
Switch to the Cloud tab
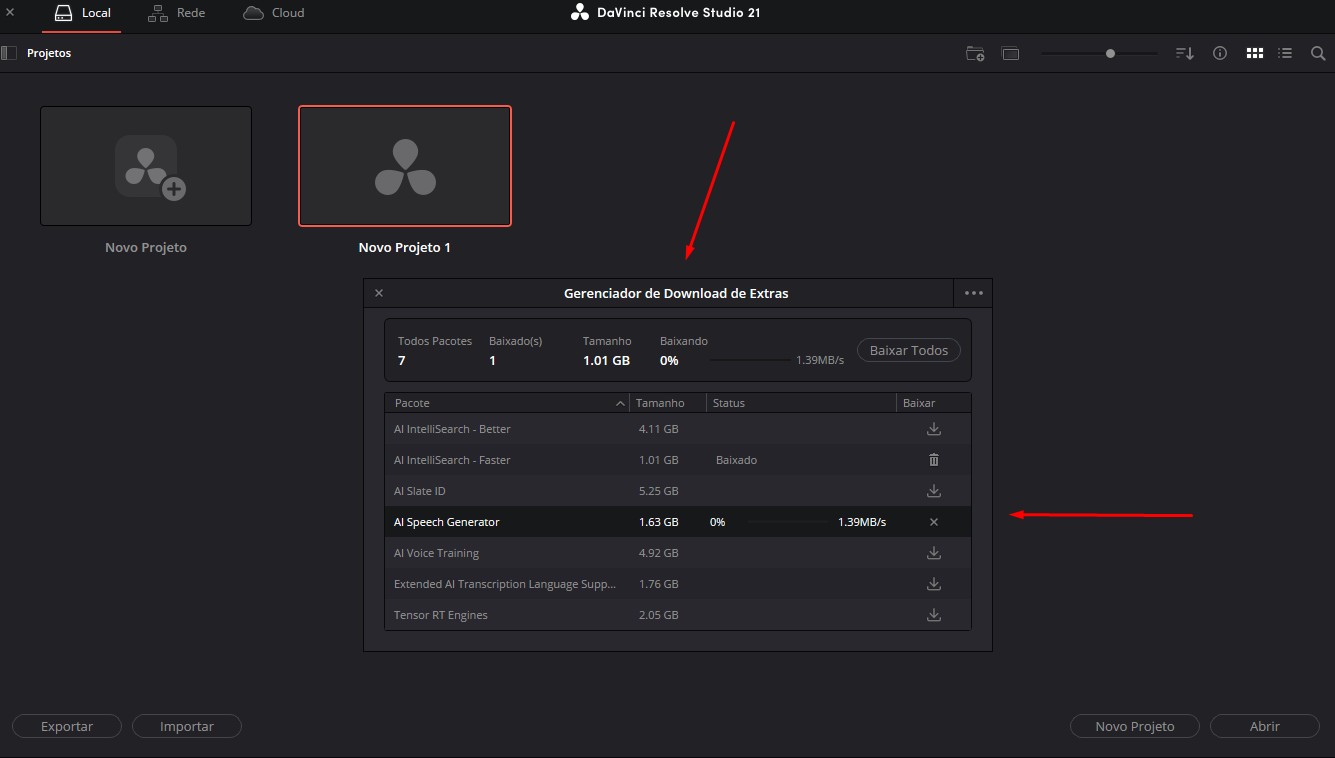[x=273, y=14]
